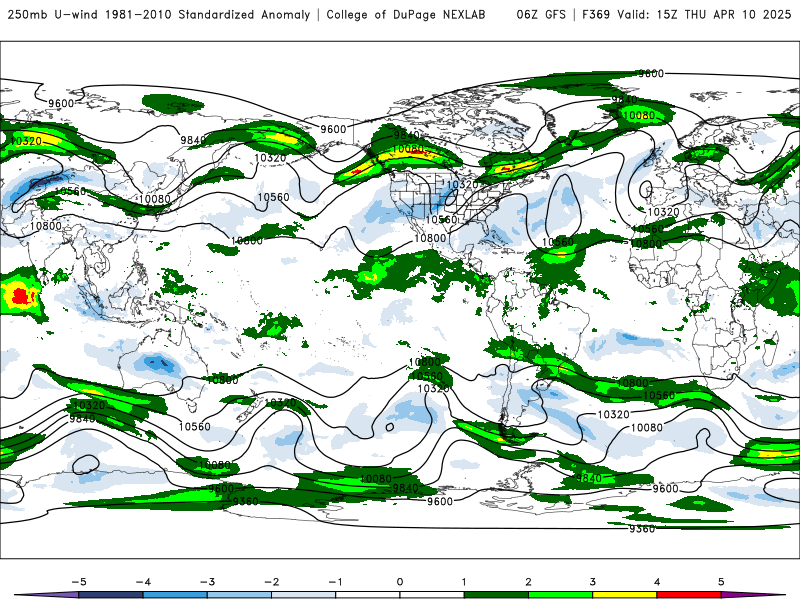Image resolution: width=800 pixels, height=600 pixels.
Task: Click the "5" colorbar label
Action: pyautogui.click(x=721, y=582)
